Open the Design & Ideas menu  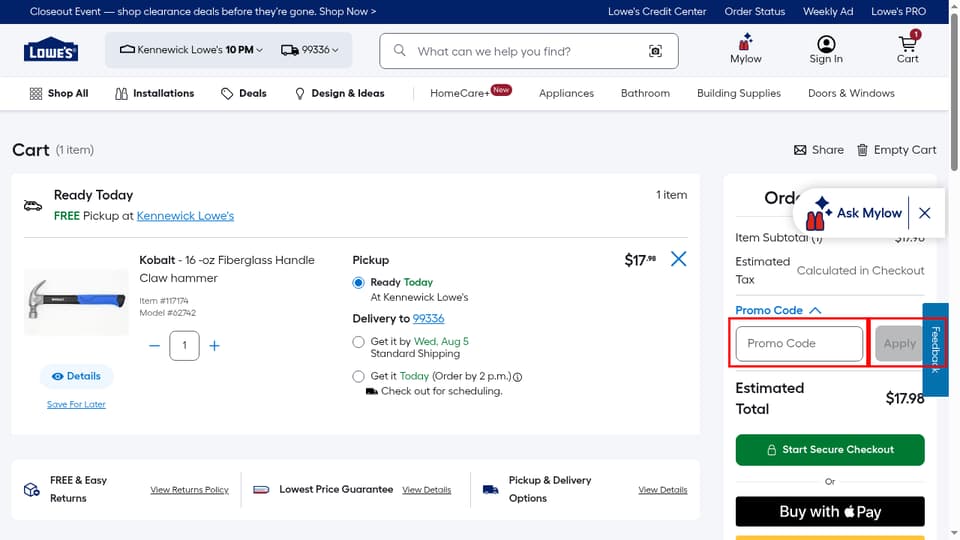(339, 94)
